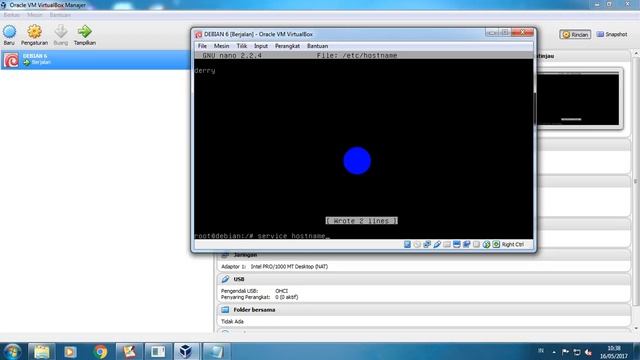Open Google Chrome from taskbar
640x360 pixels.
(x=100, y=351)
